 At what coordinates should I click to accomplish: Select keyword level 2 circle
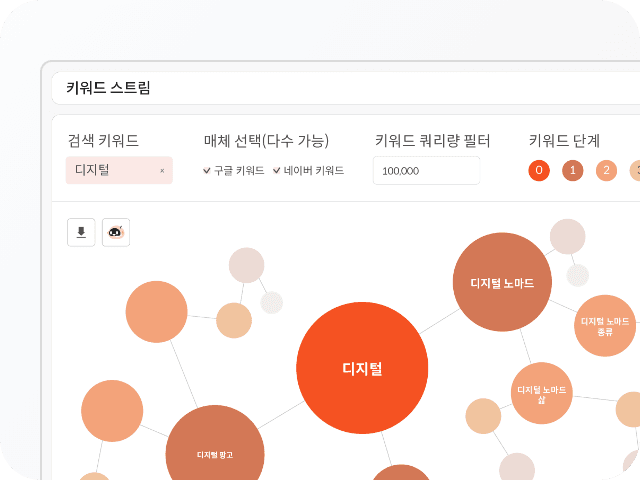(x=607, y=170)
